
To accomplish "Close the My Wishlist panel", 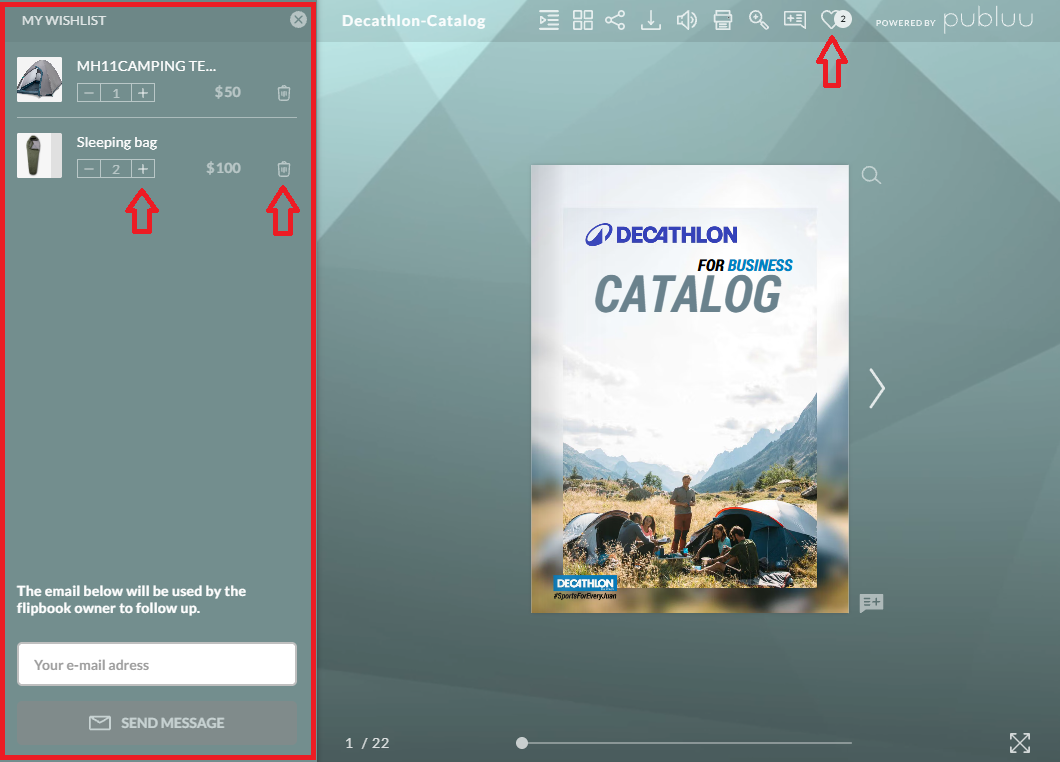I will (x=298, y=20).
